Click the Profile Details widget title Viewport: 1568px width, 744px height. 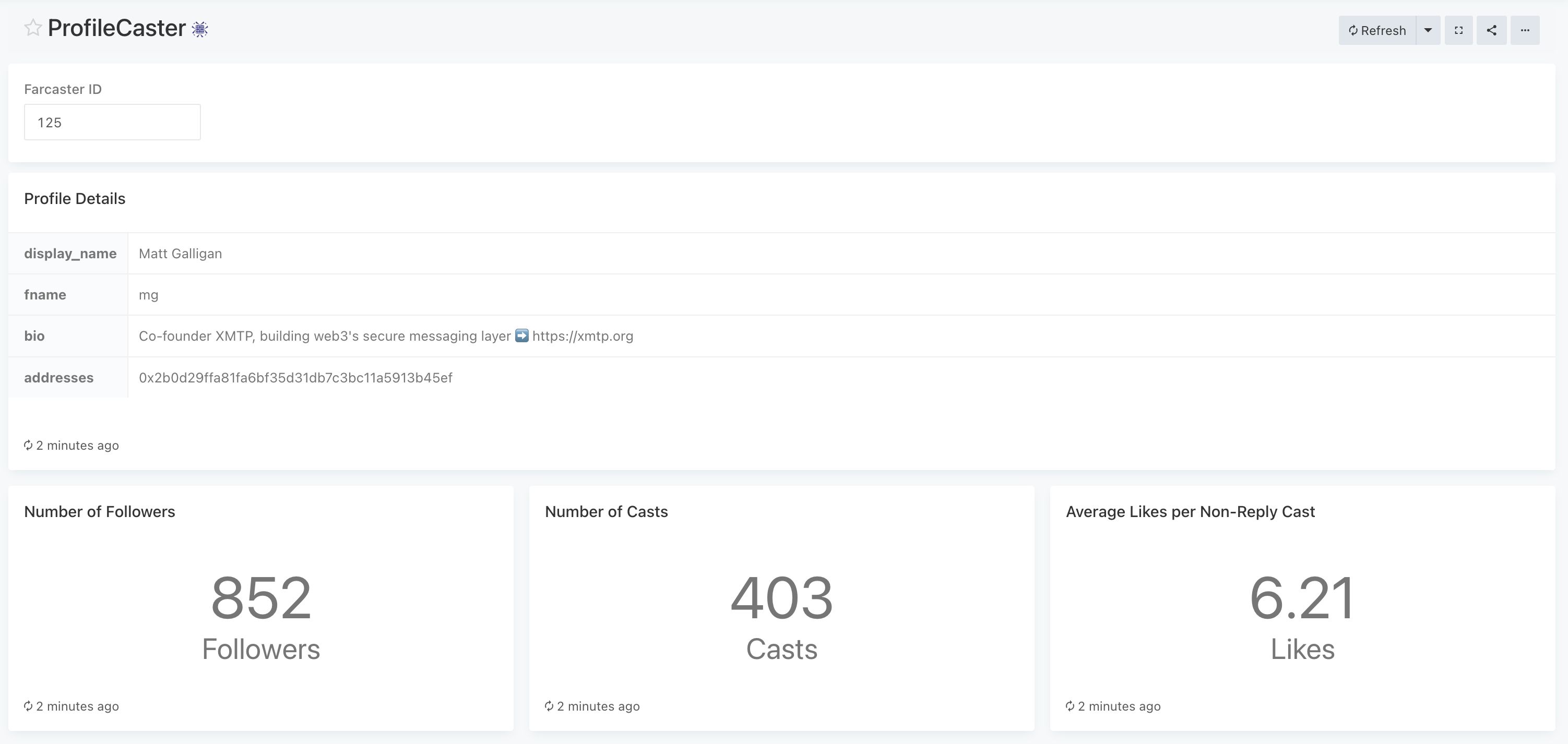(x=75, y=199)
